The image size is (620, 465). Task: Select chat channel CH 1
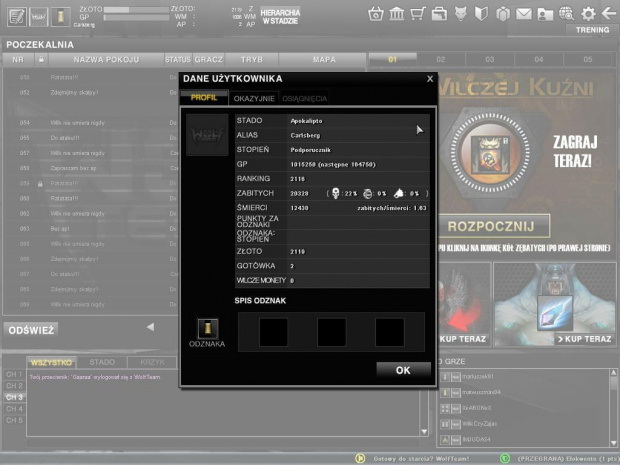(x=14, y=374)
